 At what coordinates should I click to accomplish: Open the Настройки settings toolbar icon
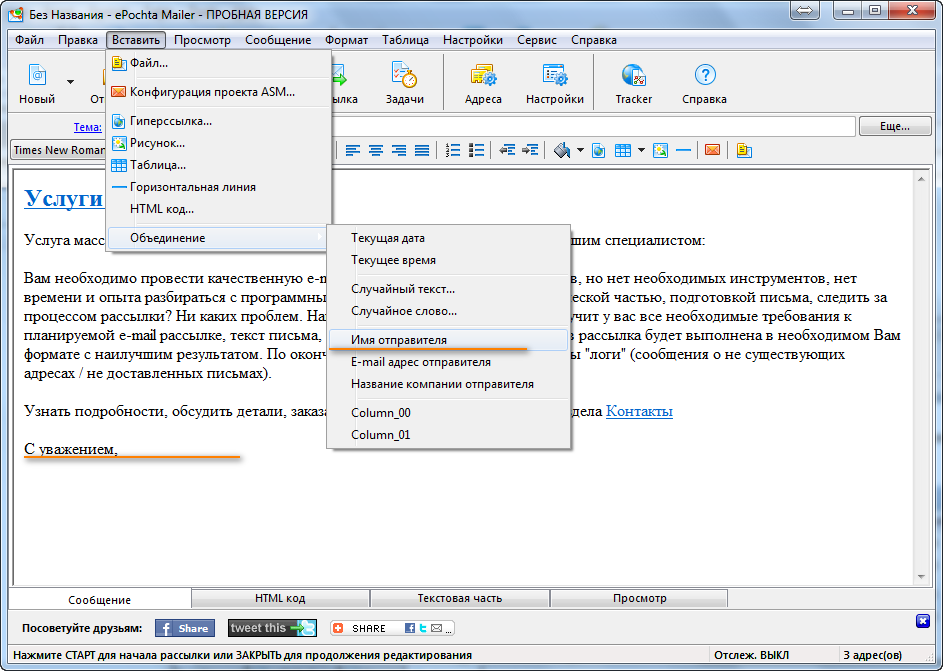pos(554,75)
